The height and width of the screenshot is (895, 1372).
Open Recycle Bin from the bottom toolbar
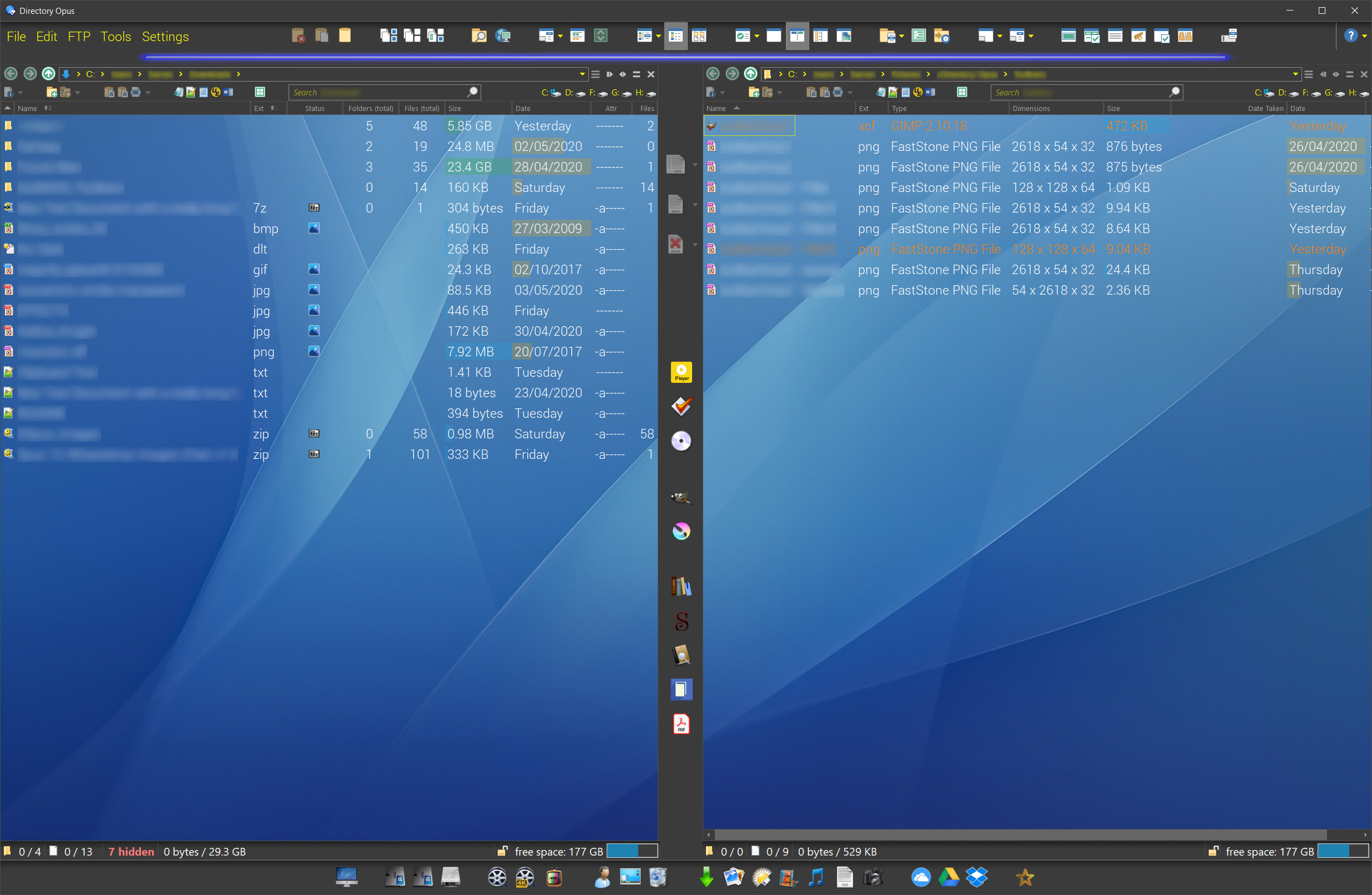coord(658,877)
